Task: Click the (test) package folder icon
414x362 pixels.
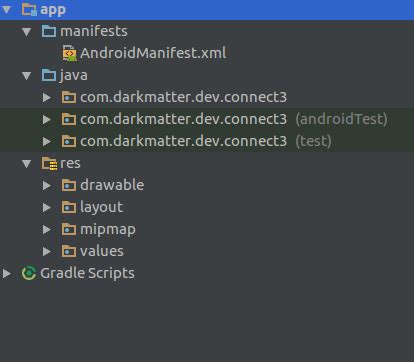Action: tap(69, 141)
